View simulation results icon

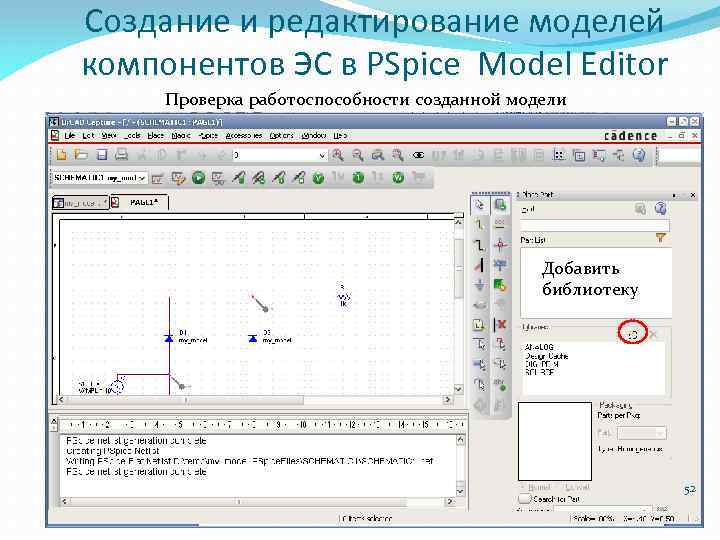click(218, 178)
